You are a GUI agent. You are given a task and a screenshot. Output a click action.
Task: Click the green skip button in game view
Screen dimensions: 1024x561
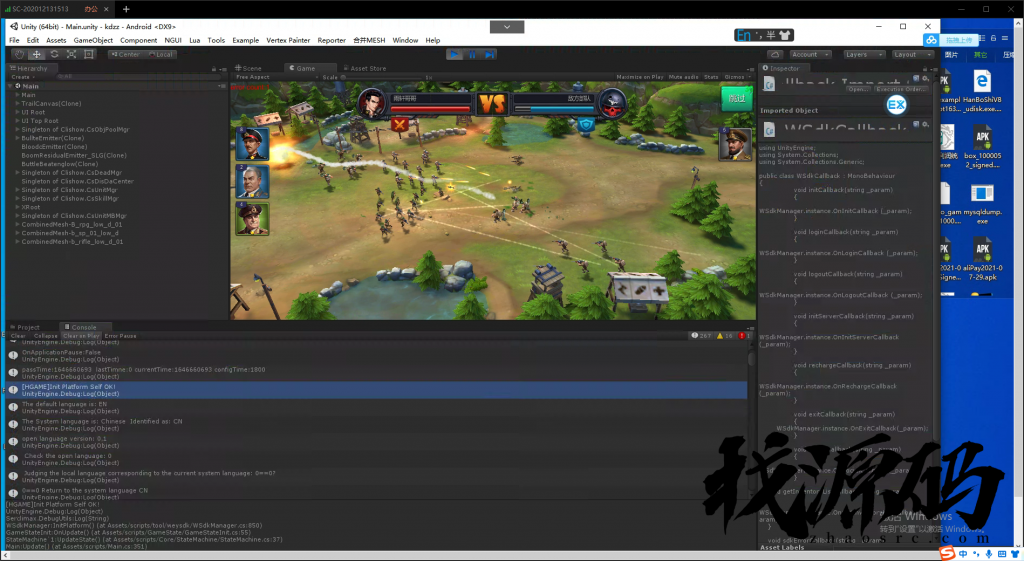click(737, 99)
